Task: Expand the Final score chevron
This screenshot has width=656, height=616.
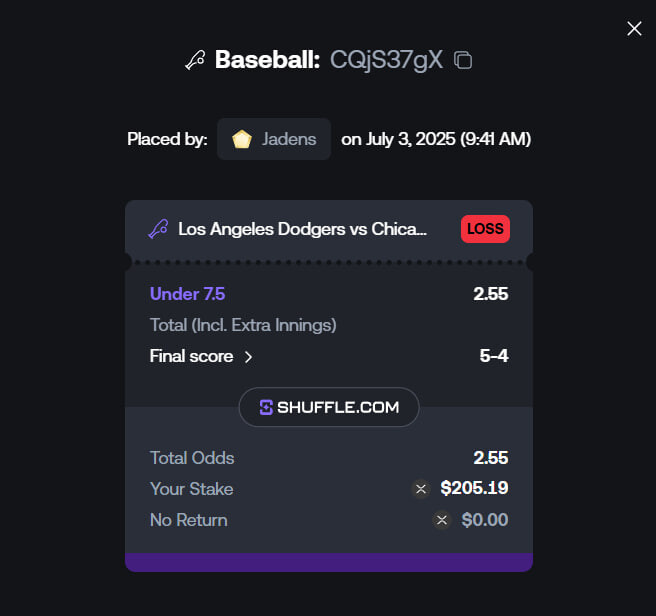Action: coord(249,357)
